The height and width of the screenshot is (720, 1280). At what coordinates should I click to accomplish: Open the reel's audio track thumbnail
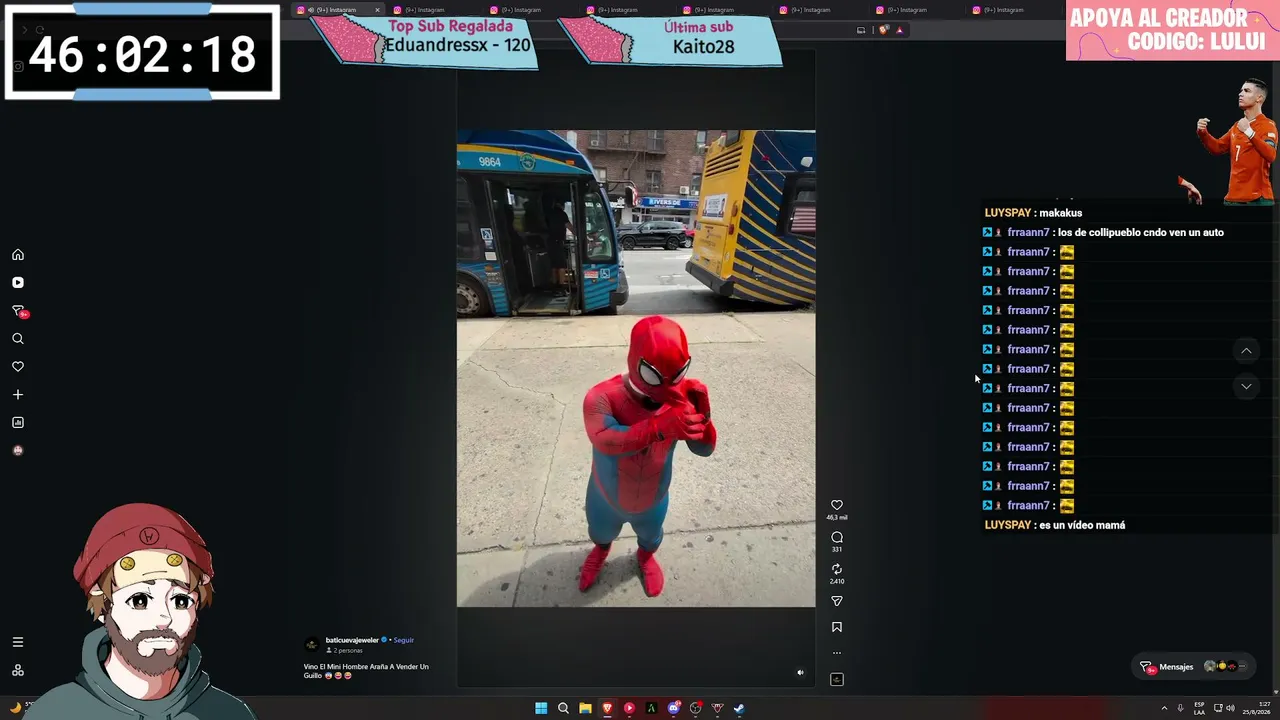pos(837,679)
